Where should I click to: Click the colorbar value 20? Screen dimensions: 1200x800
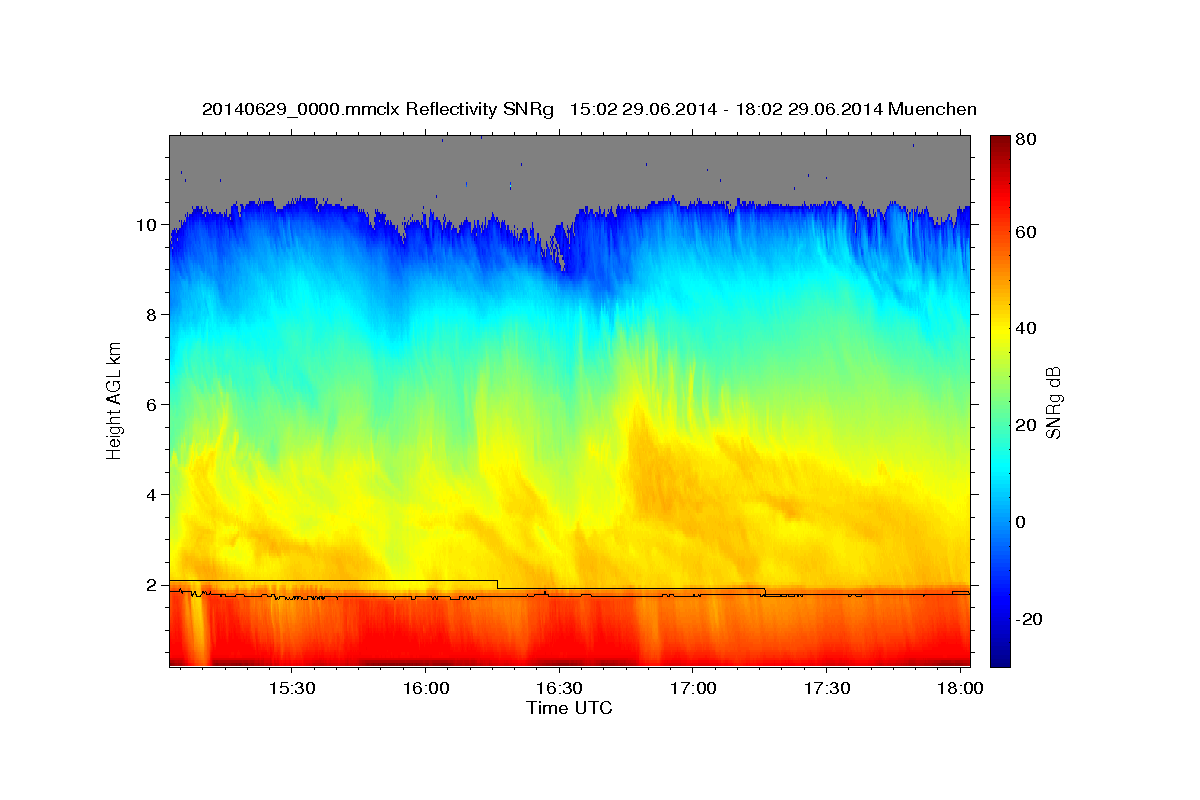[x=1026, y=425]
